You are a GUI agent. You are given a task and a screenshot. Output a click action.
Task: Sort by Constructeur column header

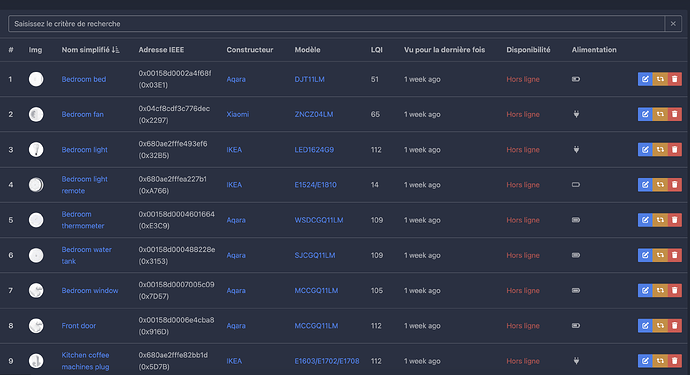point(250,50)
